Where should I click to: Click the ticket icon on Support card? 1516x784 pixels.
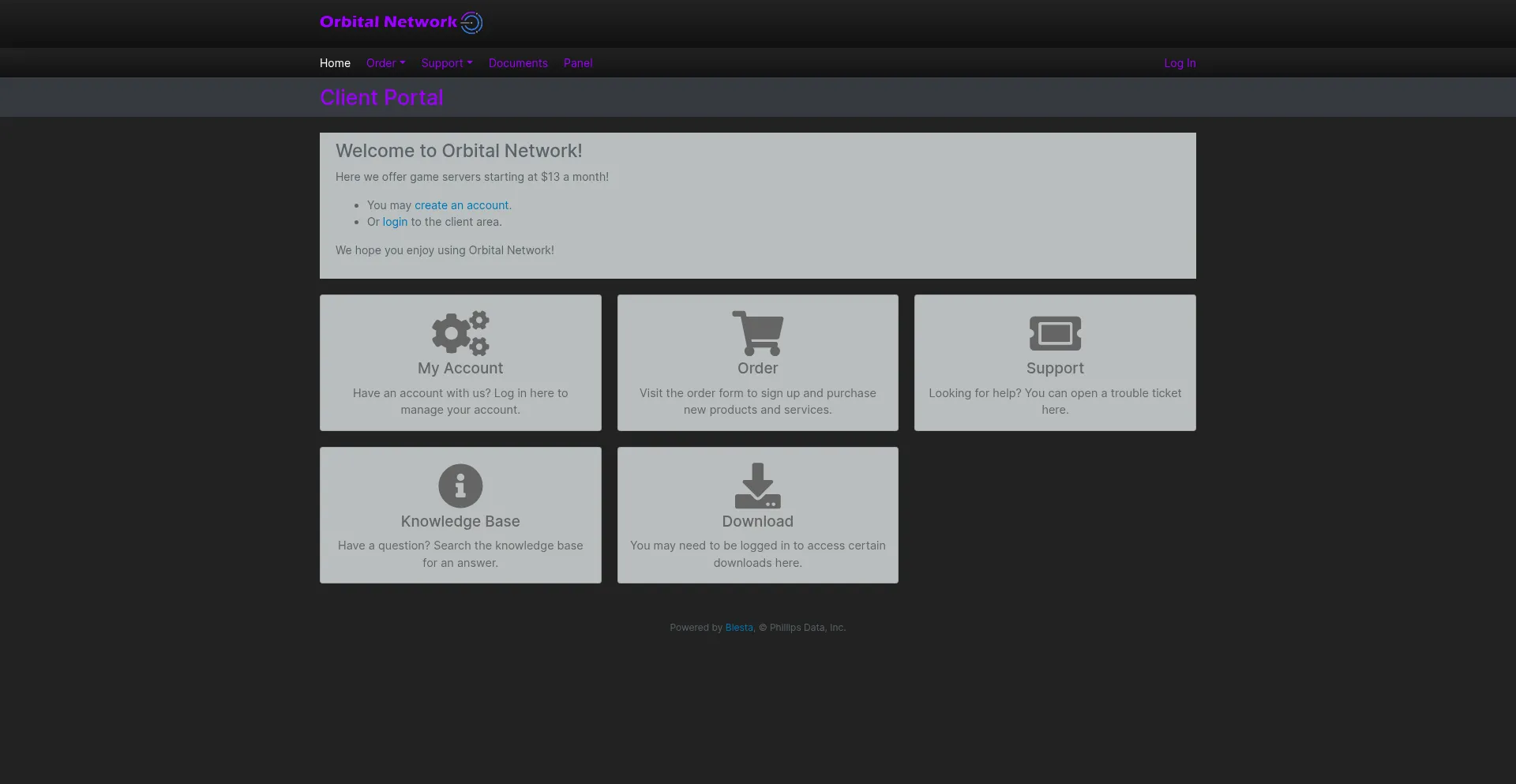pyautogui.click(x=1054, y=333)
